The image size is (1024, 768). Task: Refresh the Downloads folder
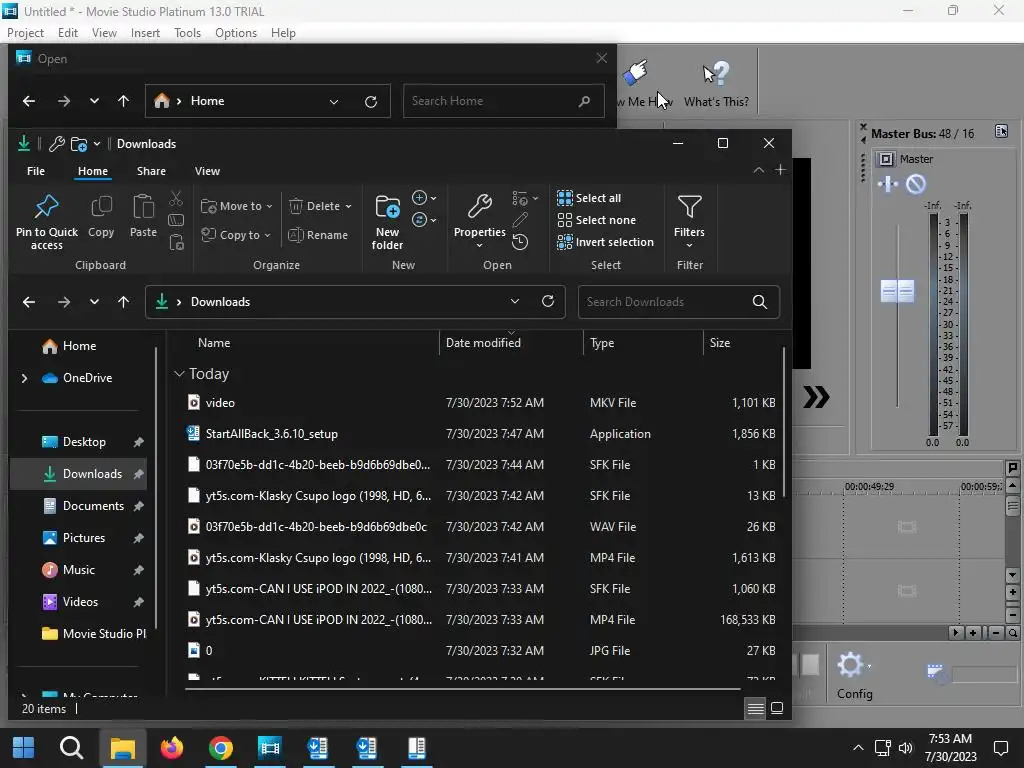pos(548,301)
